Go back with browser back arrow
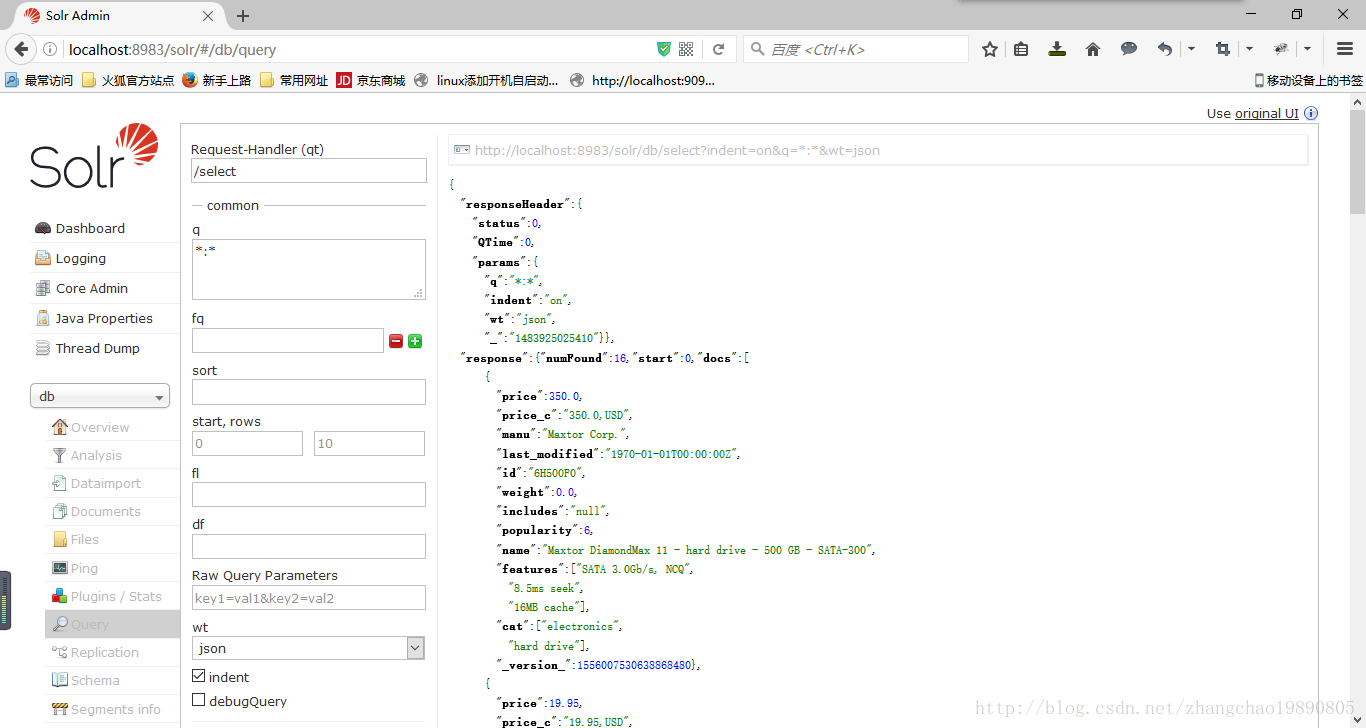This screenshot has height=728, width=1366. pyautogui.click(x=21, y=49)
